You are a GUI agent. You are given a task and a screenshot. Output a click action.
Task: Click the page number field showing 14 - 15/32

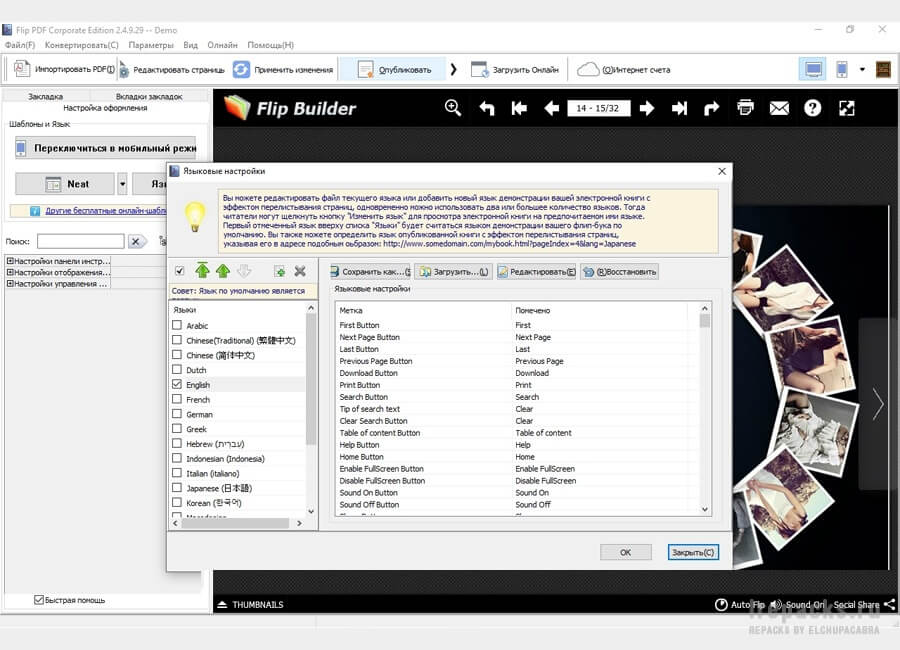click(x=599, y=108)
